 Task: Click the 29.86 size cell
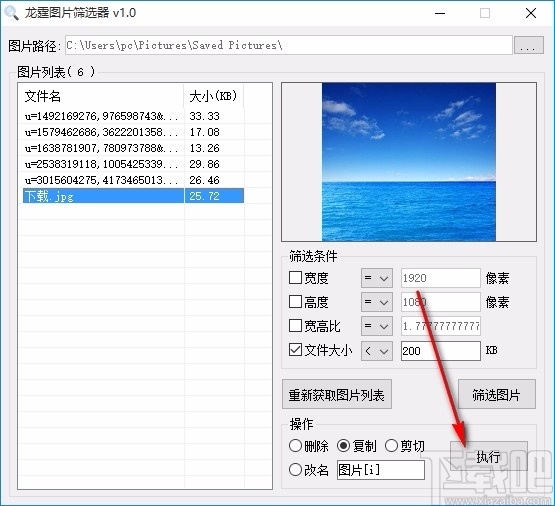(205, 164)
